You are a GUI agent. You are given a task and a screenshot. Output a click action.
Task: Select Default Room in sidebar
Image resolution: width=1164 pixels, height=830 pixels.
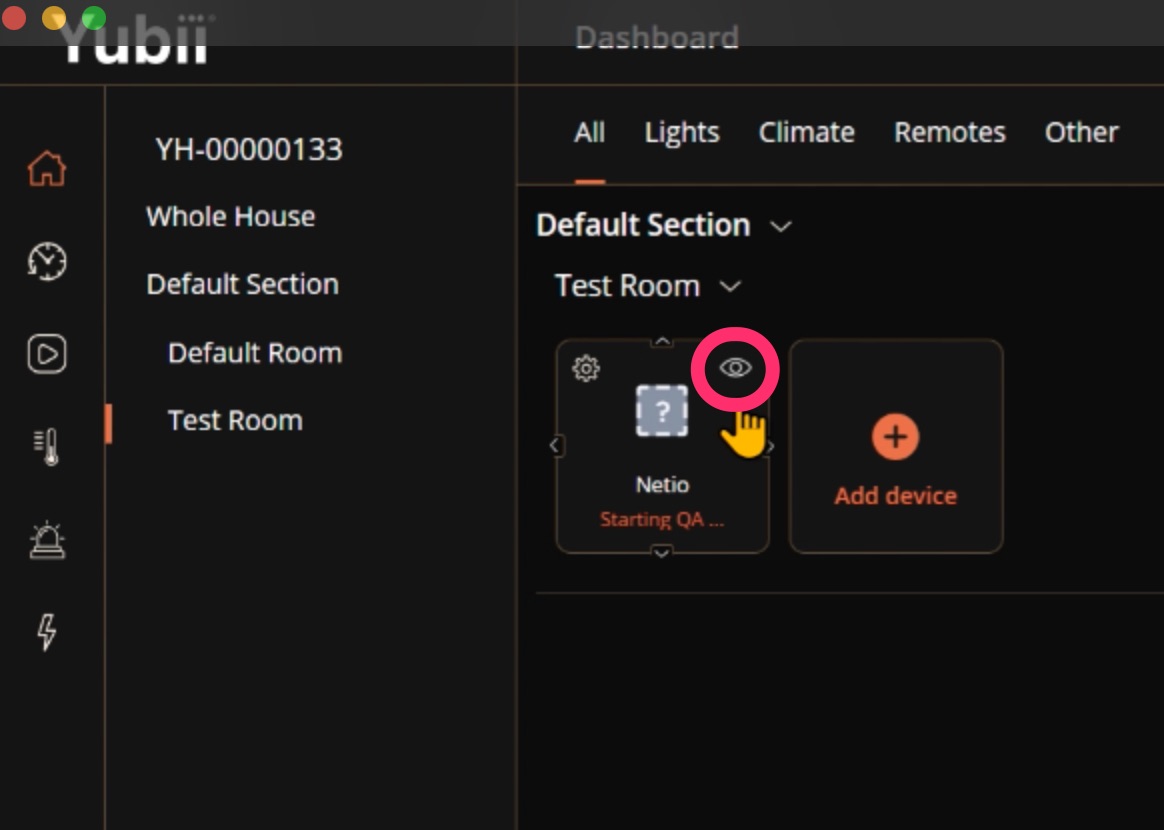pyautogui.click(x=255, y=353)
